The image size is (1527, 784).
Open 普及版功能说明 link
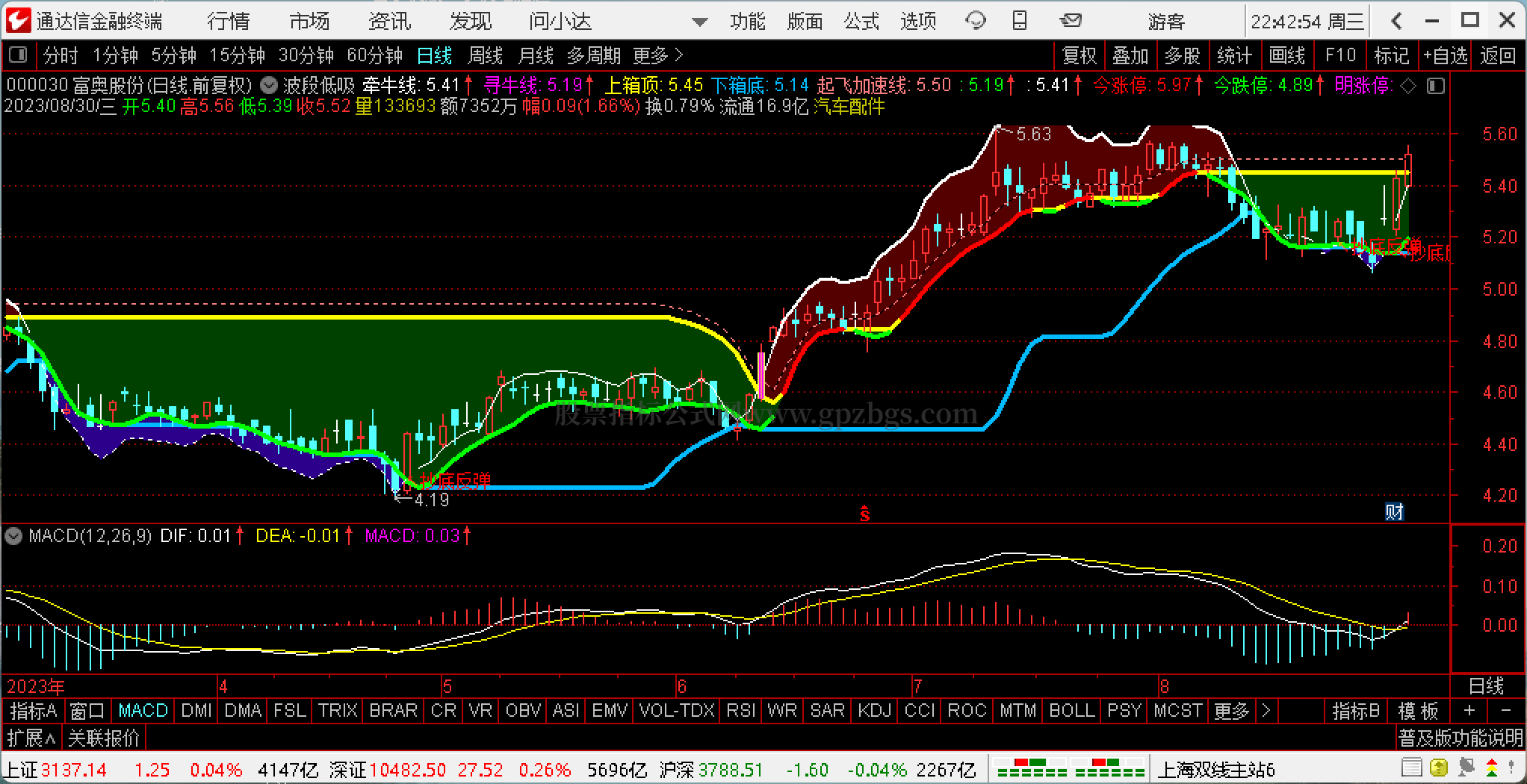1461,738
